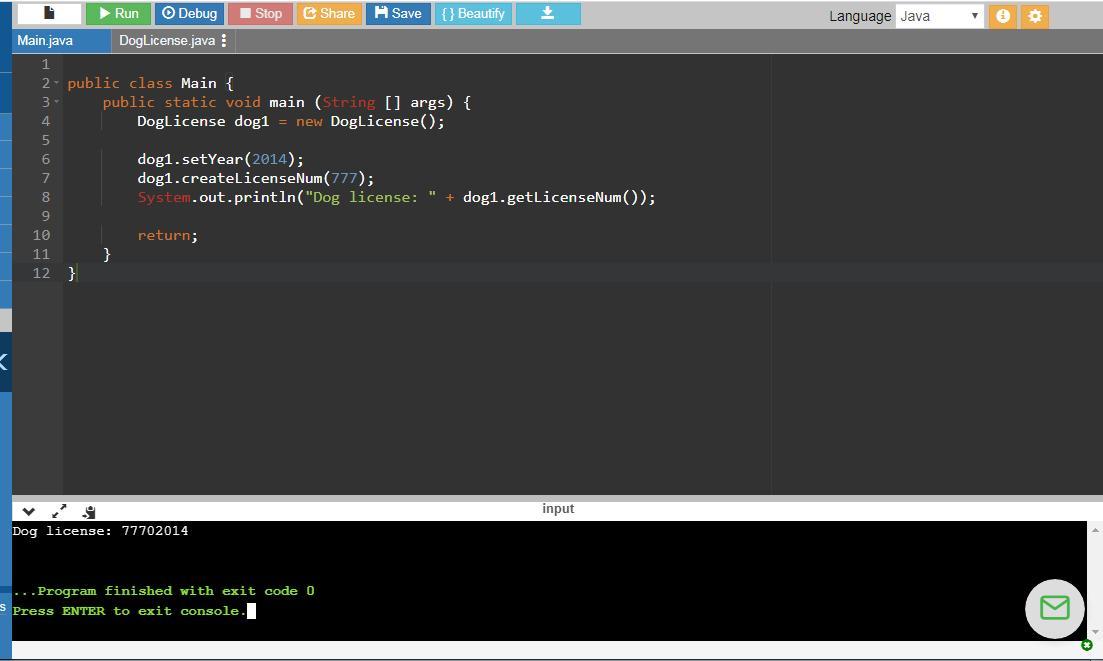Open the orange info icon
1103x661 pixels.
tap(1002, 16)
